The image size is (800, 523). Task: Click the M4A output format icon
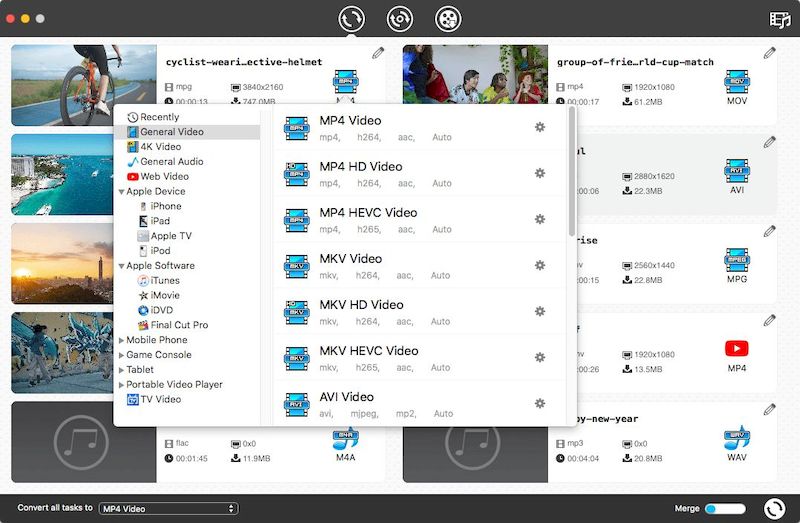pyautogui.click(x=345, y=439)
